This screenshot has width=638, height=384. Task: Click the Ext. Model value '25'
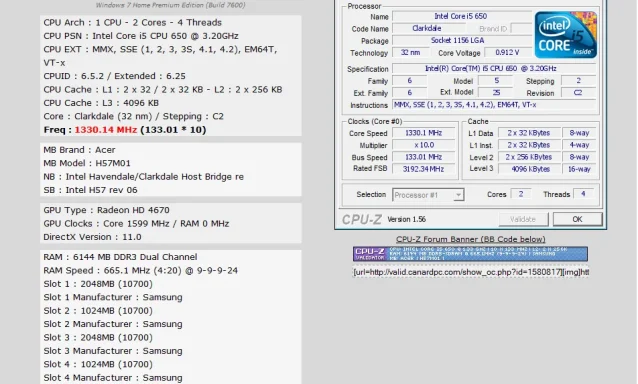[x=496, y=93]
